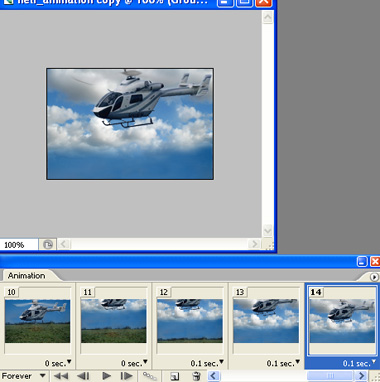The height and width of the screenshot is (382, 380).
Task: Open frame 10 delay time dropdown
Action: [x=58, y=363]
